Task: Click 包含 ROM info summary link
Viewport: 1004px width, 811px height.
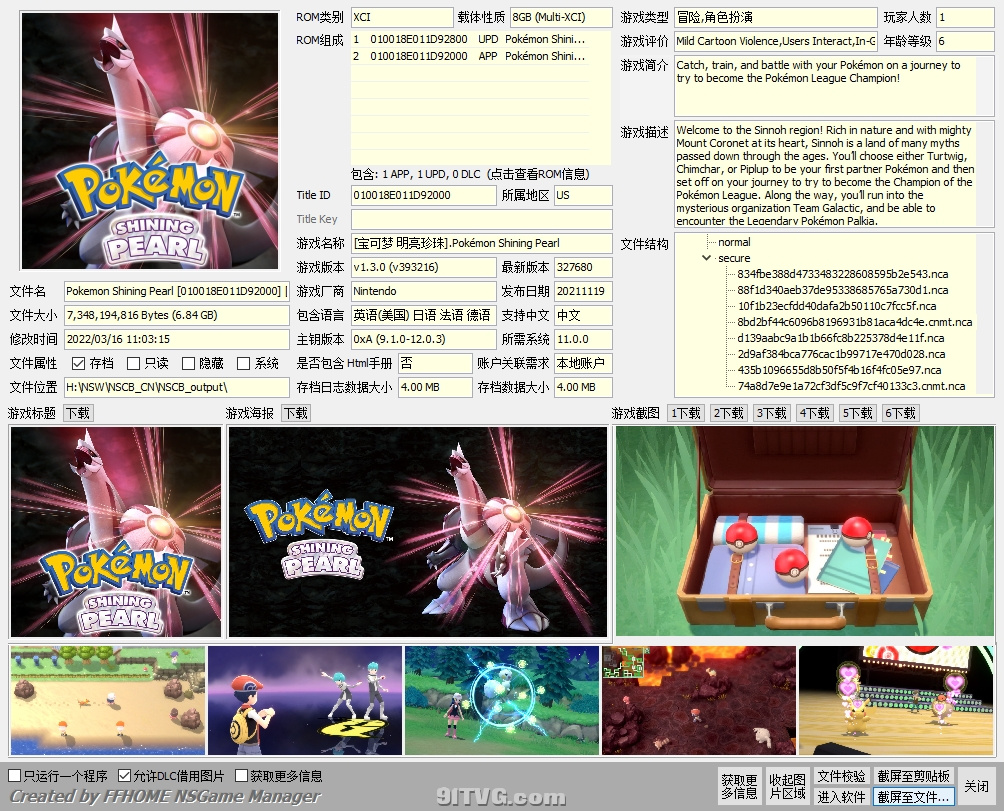Action: click(470, 174)
